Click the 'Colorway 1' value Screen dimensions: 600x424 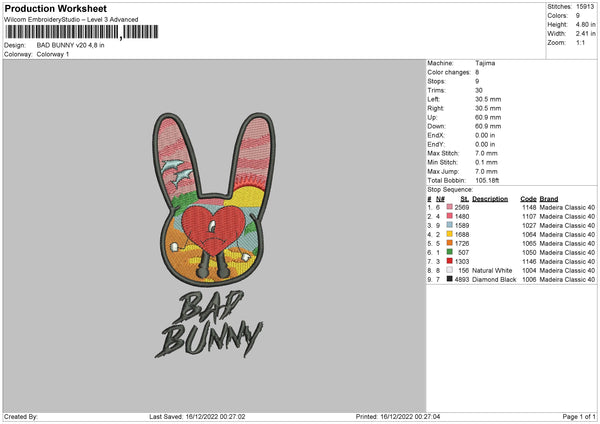tap(53, 54)
